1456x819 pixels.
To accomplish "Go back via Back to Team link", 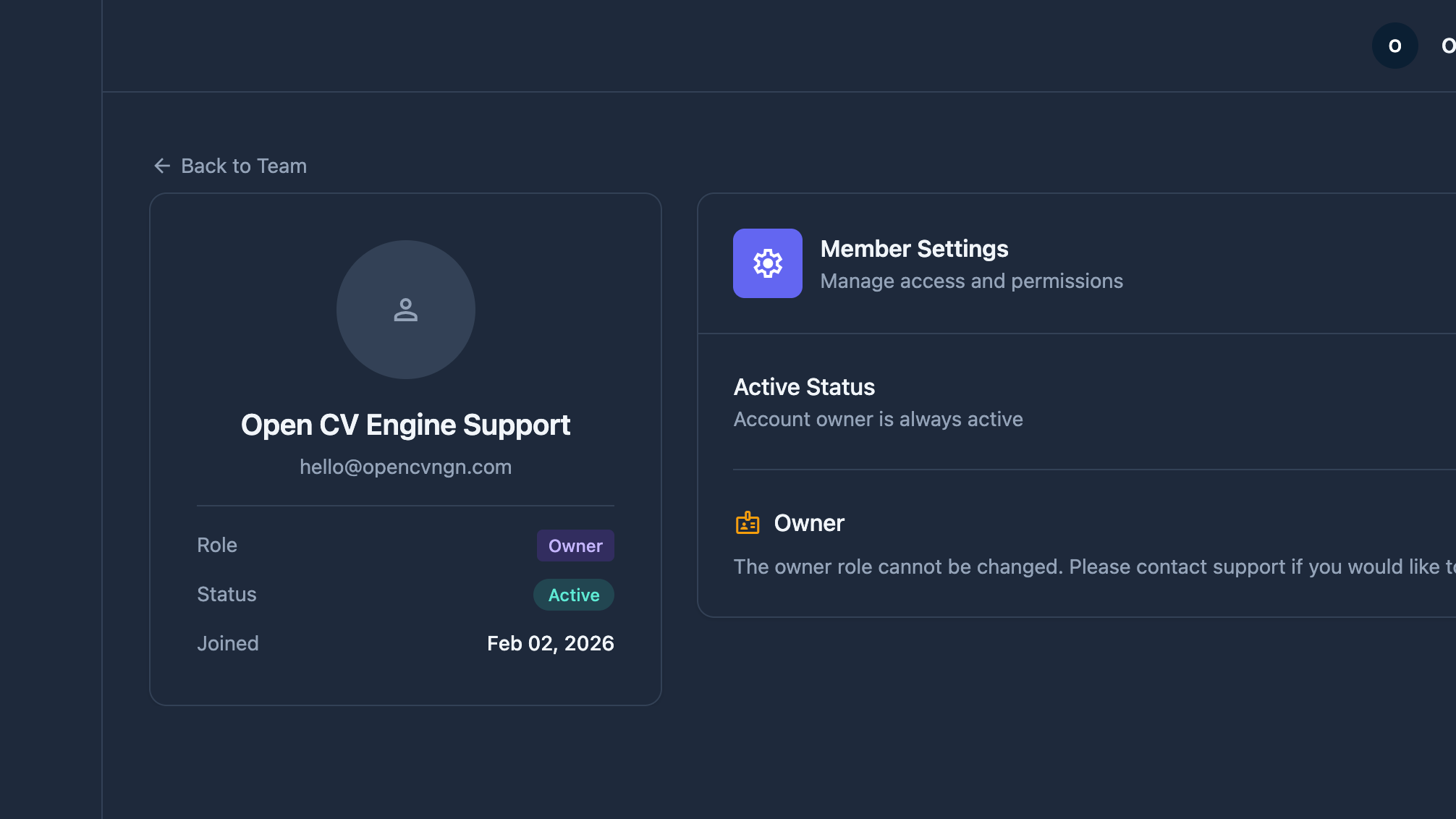I will pos(244,166).
